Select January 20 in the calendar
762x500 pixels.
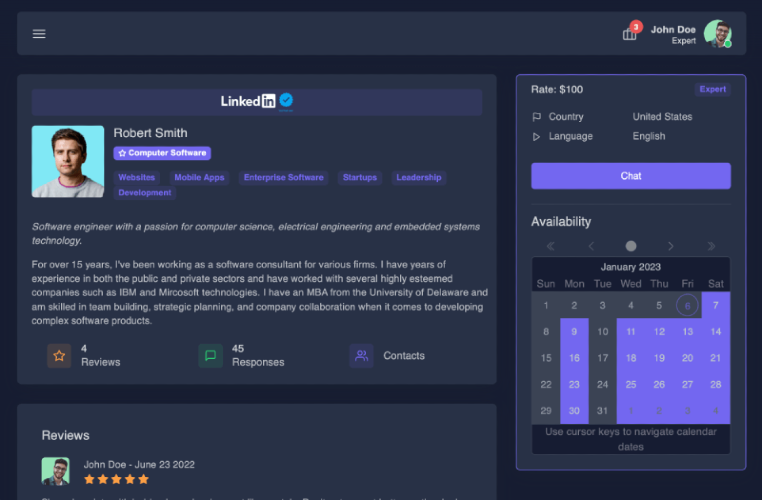tap(687, 358)
